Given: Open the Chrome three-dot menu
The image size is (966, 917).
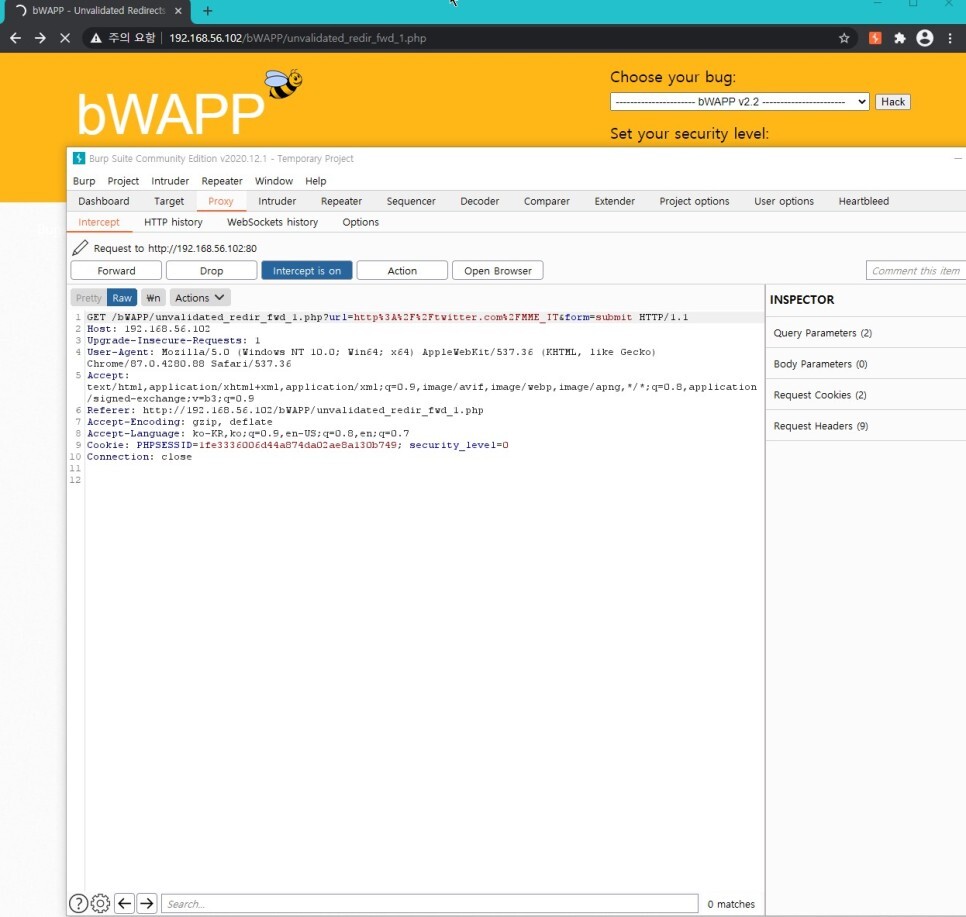Looking at the screenshot, I should [950, 38].
